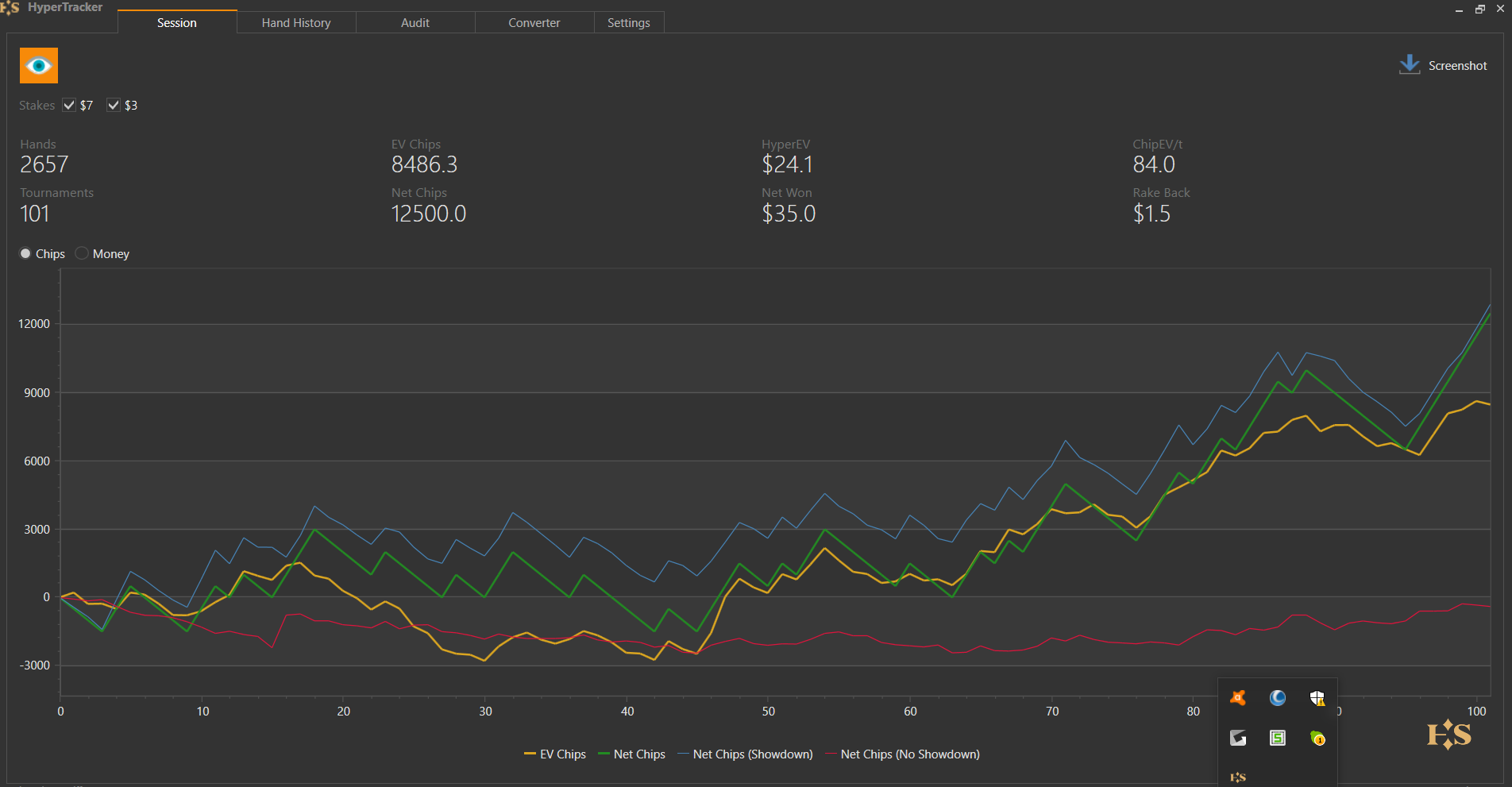The image size is (1512, 787).
Task: Click the HyperEV value $24.1
Action: [x=787, y=164]
